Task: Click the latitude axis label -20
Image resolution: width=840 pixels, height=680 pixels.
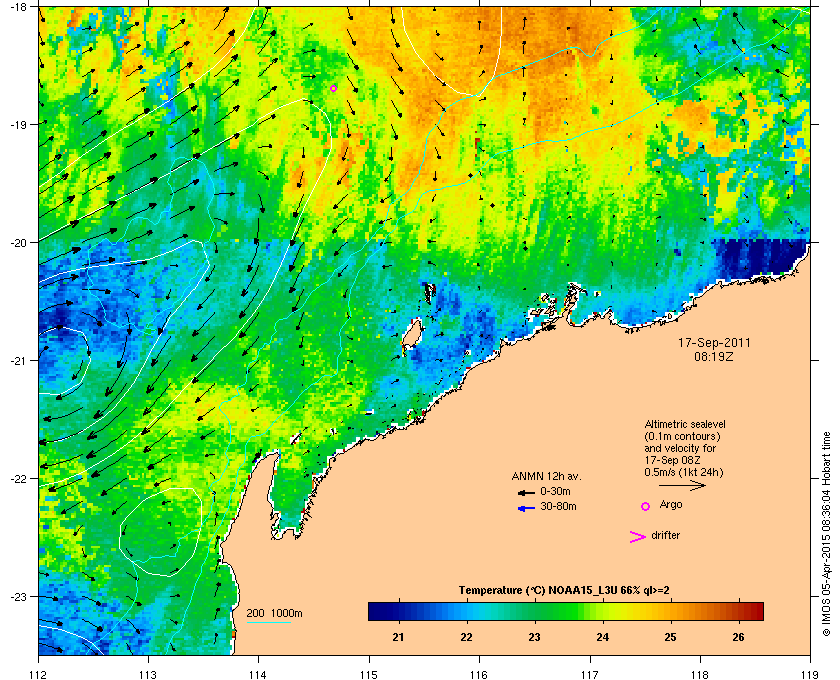Action: point(17,242)
